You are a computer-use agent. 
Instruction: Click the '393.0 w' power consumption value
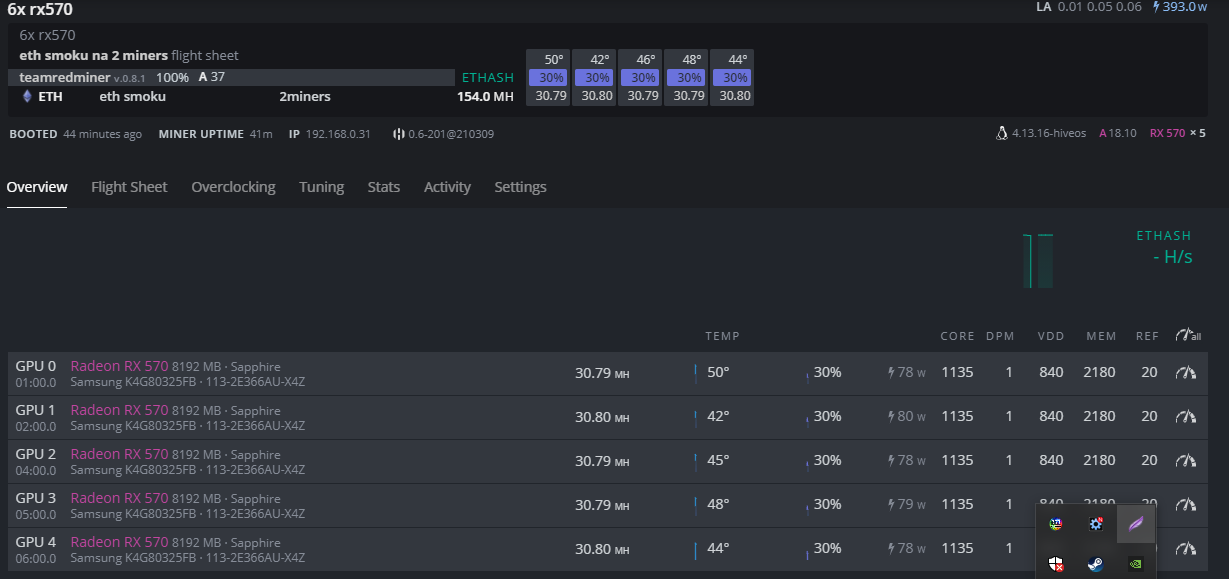1185,7
